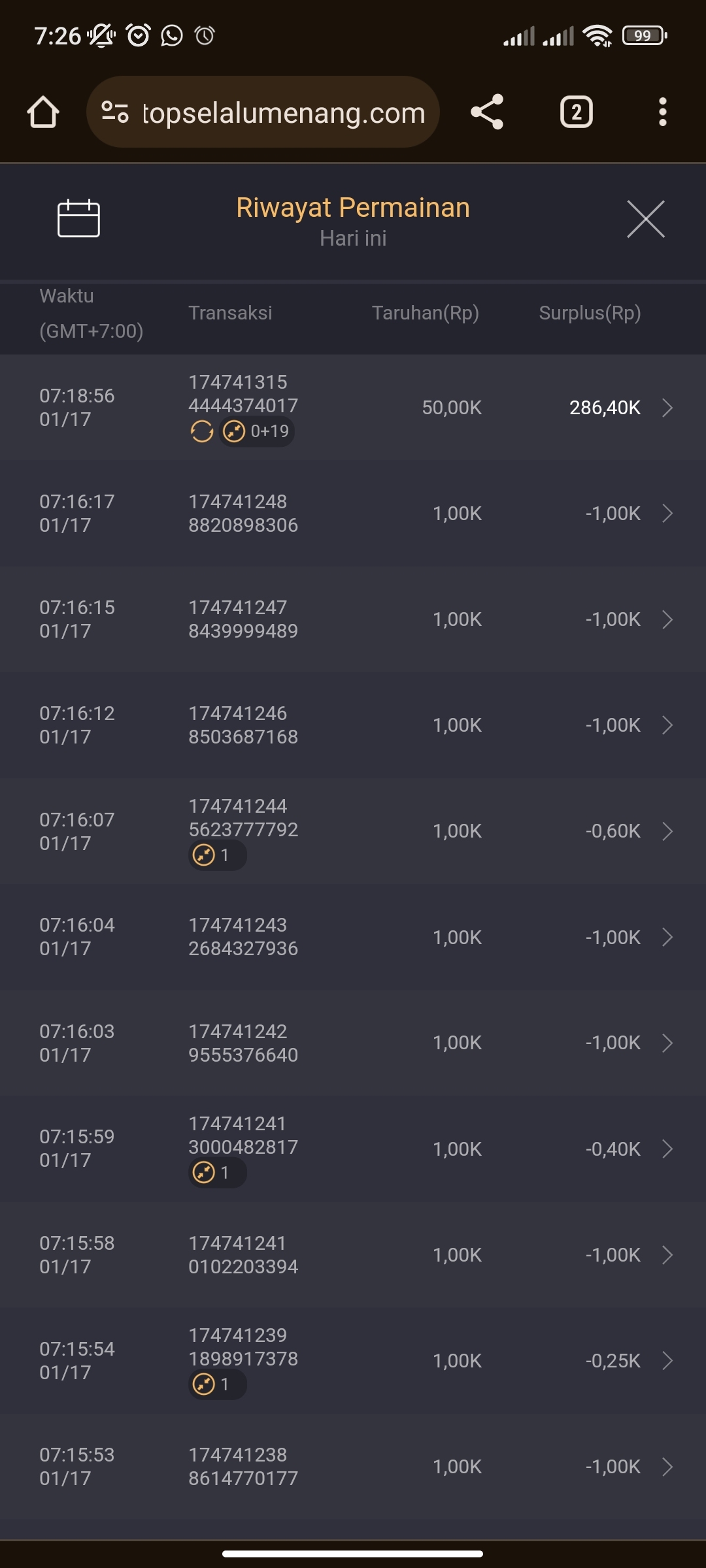Tap the badge on the 07:16:07 transaction
This screenshot has width=706, height=1568.
217,855
